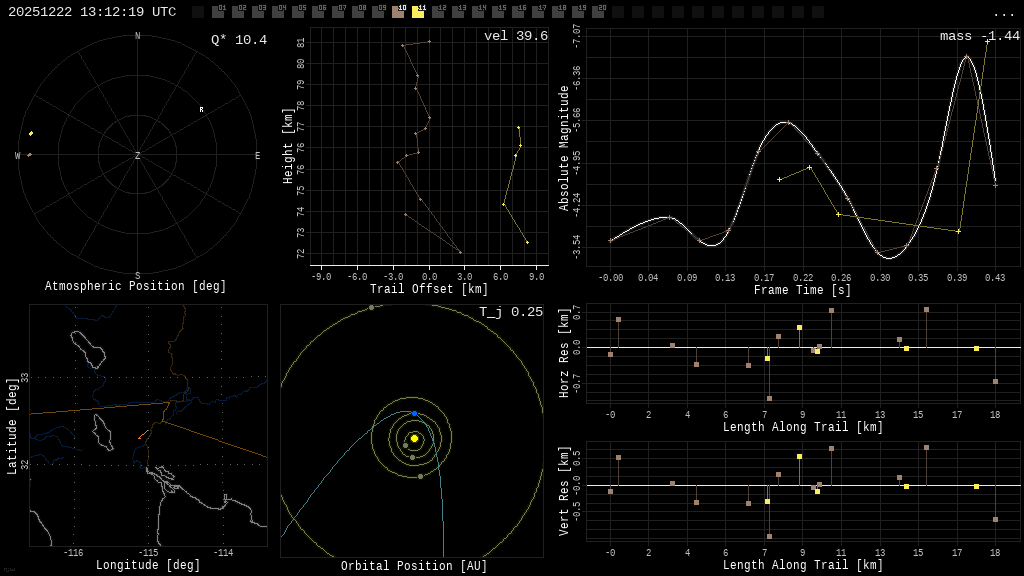Select station square labeled 05

pyautogui.click(x=298, y=12)
